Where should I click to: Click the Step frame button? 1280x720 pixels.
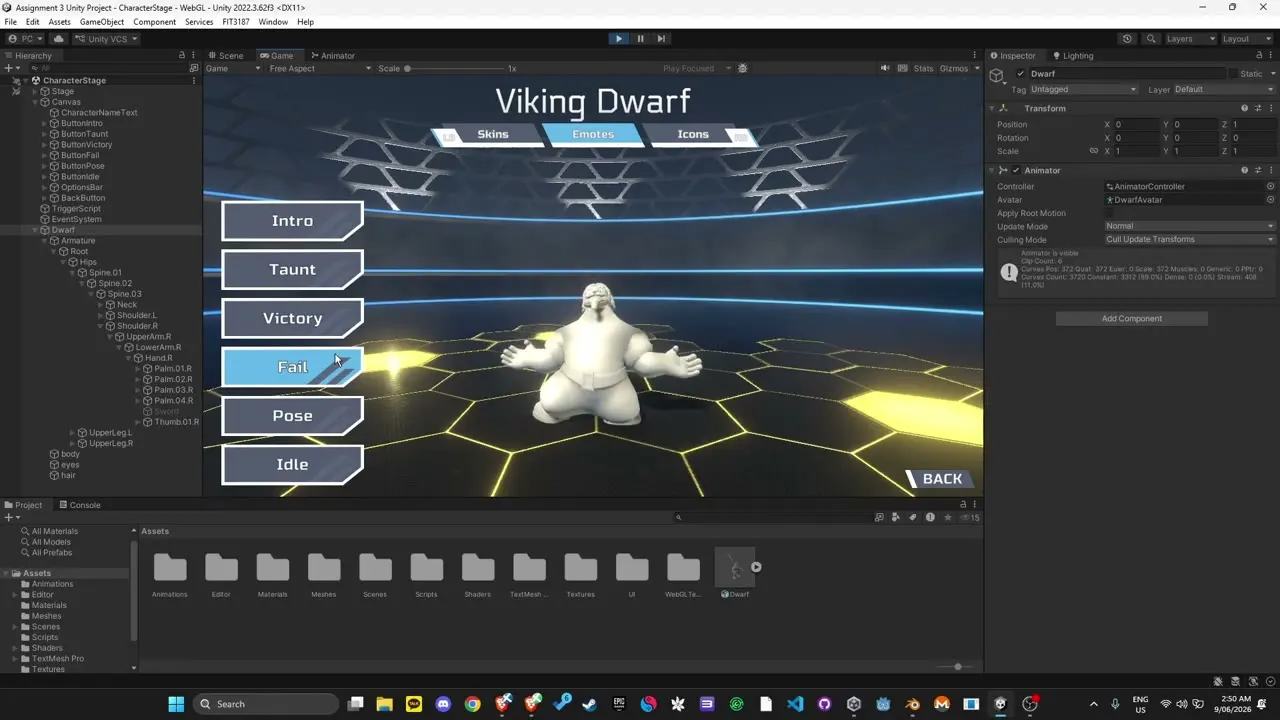(661, 39)
